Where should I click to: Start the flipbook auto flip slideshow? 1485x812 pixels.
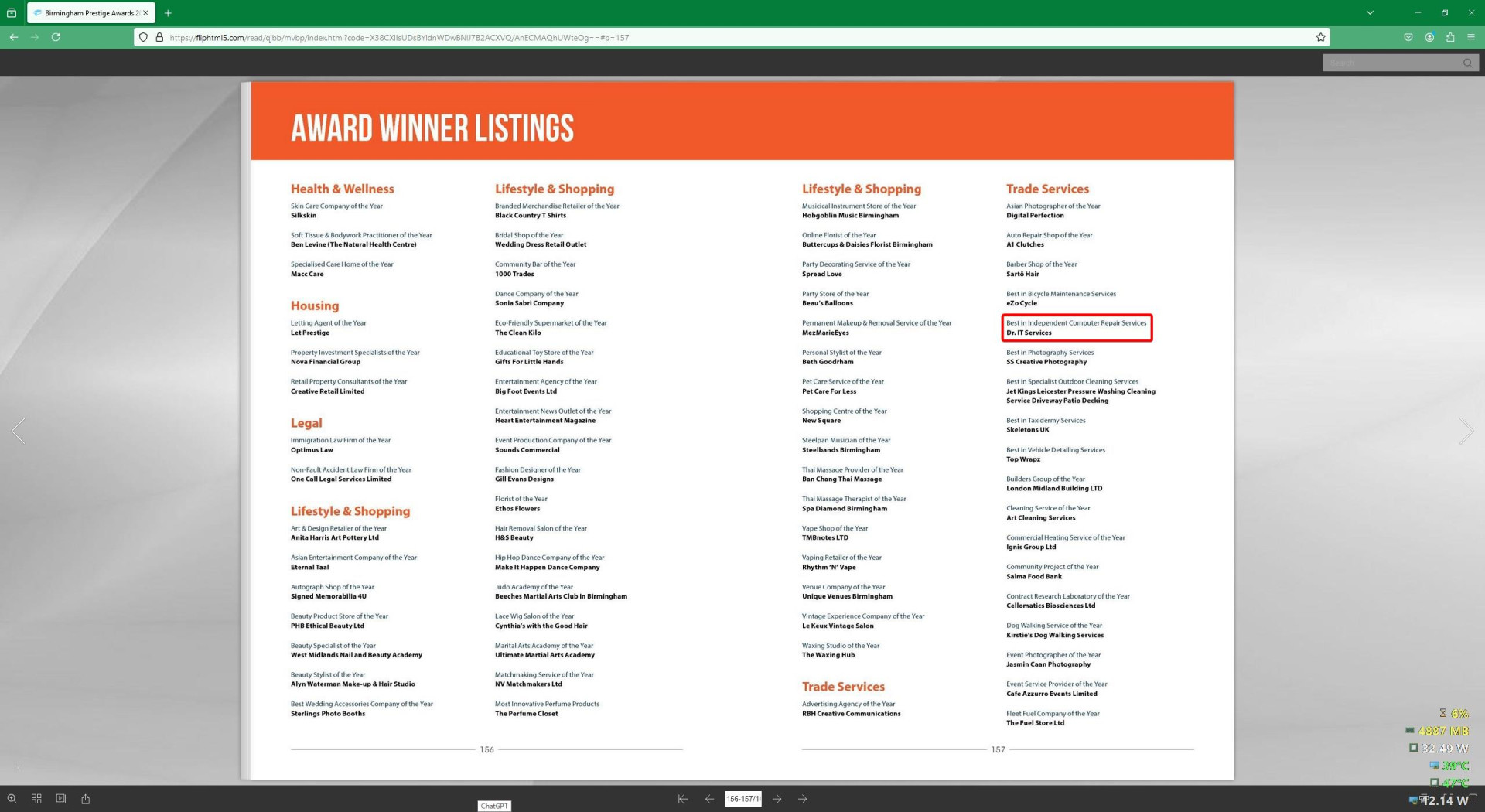coord(61,799)
